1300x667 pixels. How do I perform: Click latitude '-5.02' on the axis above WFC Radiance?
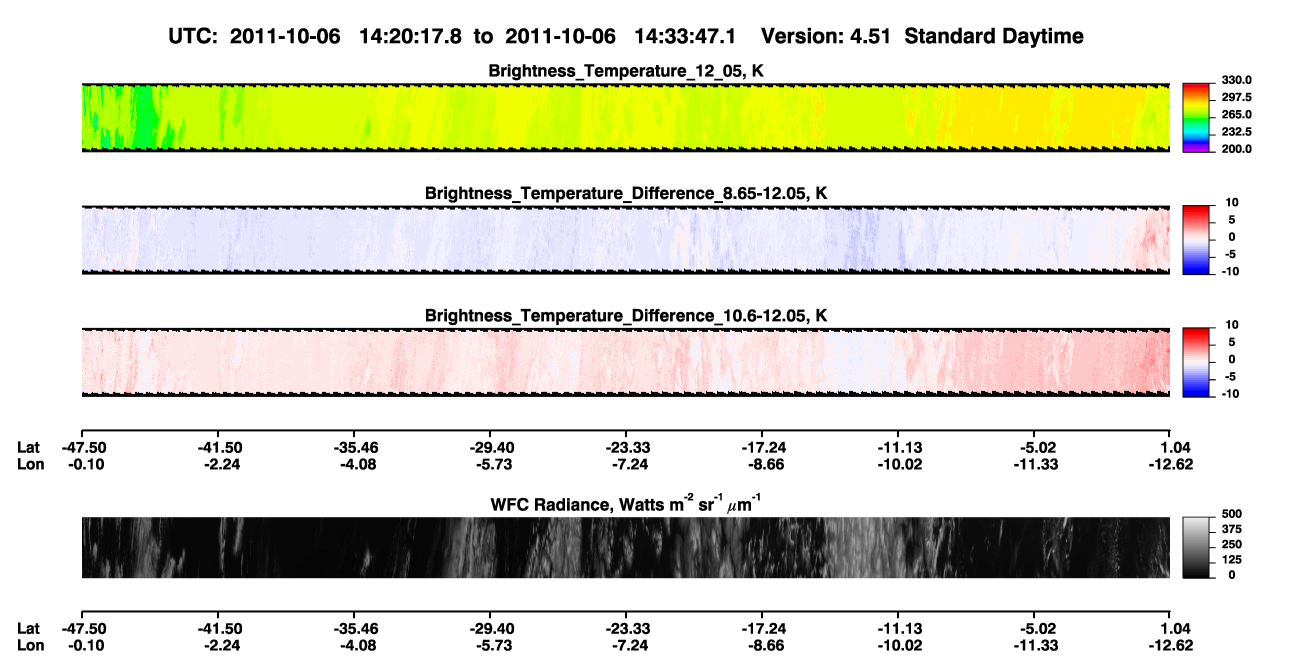pyautogui.click(x=1036, y=448)
